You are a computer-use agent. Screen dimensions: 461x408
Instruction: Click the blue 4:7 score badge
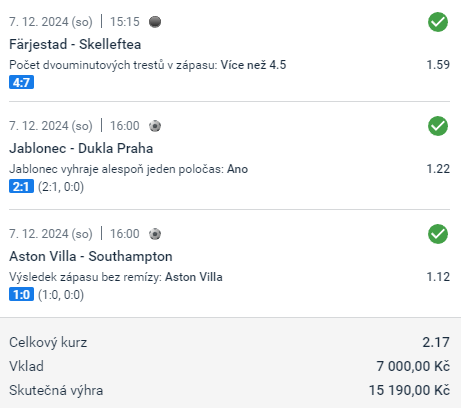21,82
